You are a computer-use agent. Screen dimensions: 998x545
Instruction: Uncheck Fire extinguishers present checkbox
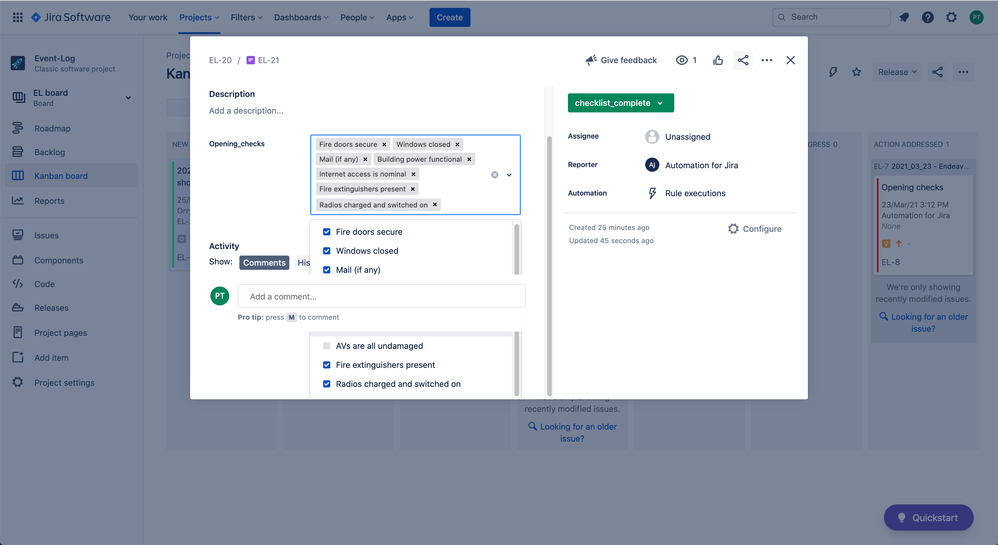327,365
